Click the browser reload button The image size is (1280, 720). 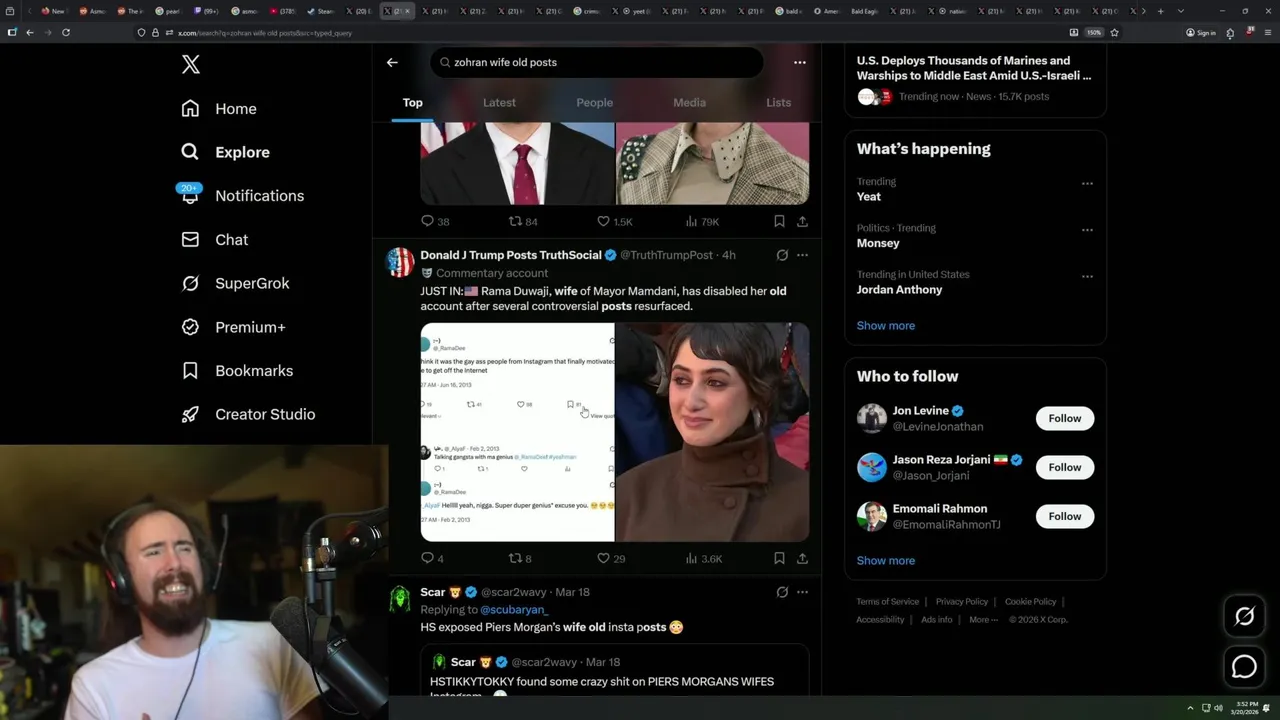coord(66,32)
